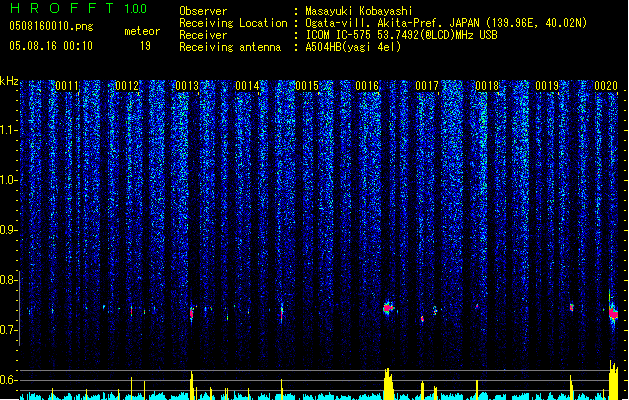Click the date stamp 05.08.16 00:10
The height and width of the screenshot is (400, 629).
pyautogui.click(x=51, y=46)
